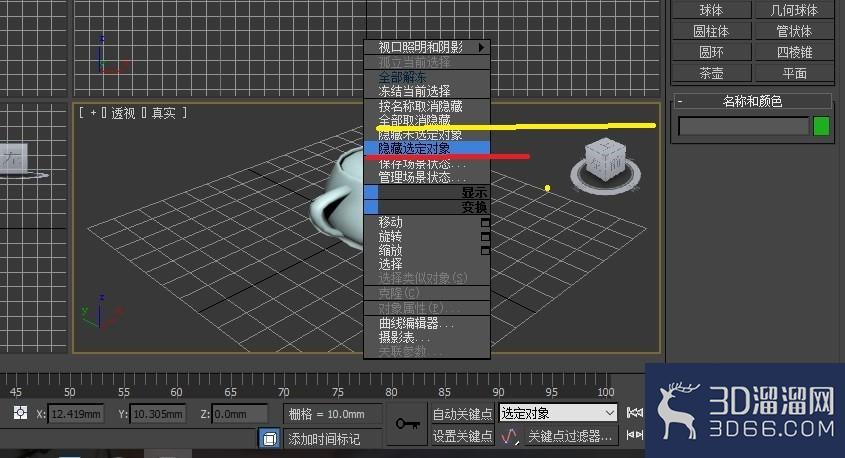Click frame 90 on the timeline ruler

click(x=498, y=392)
